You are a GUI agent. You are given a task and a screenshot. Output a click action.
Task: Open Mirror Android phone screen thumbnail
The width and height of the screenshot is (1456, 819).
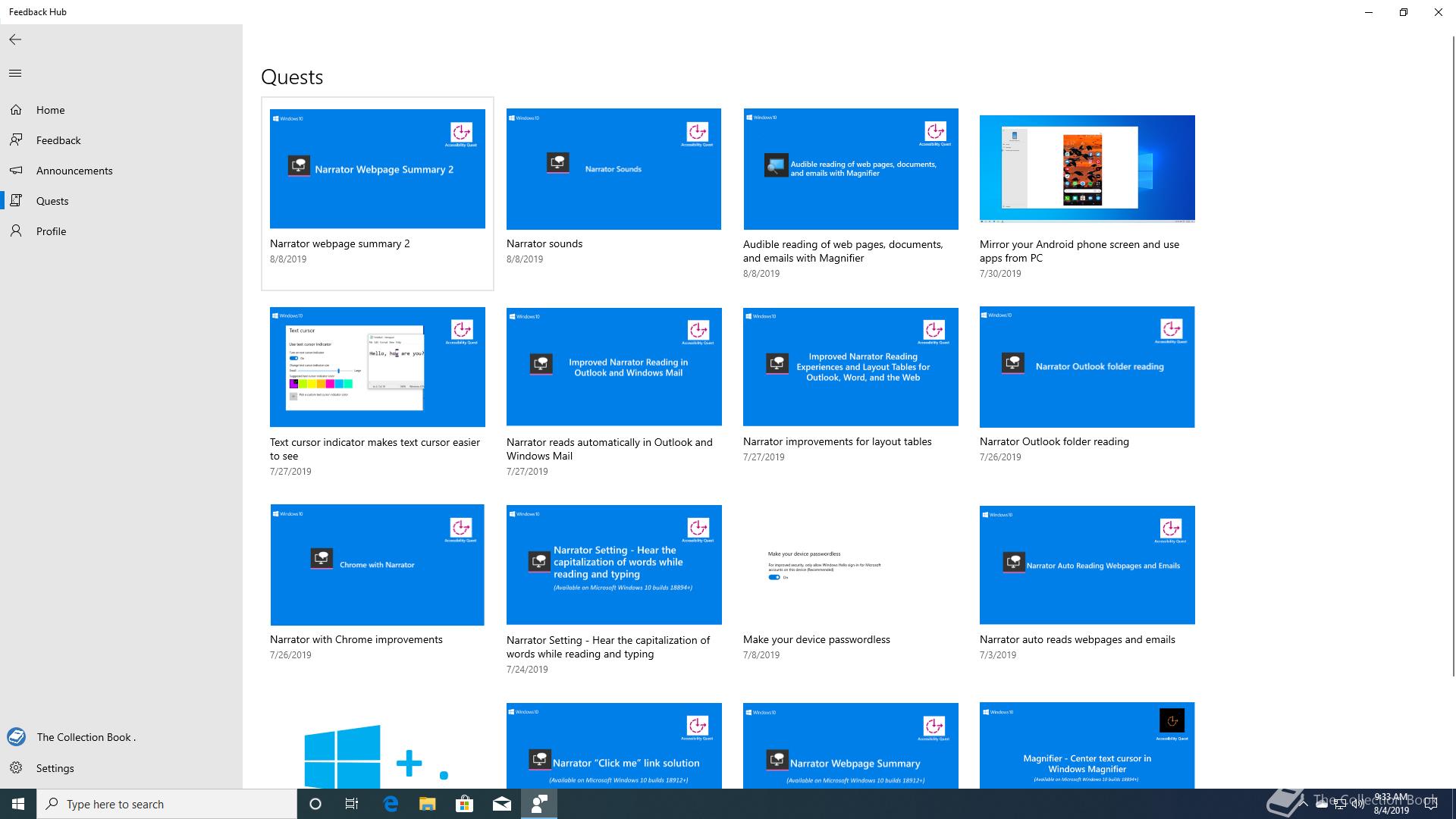pos(1087,168)
